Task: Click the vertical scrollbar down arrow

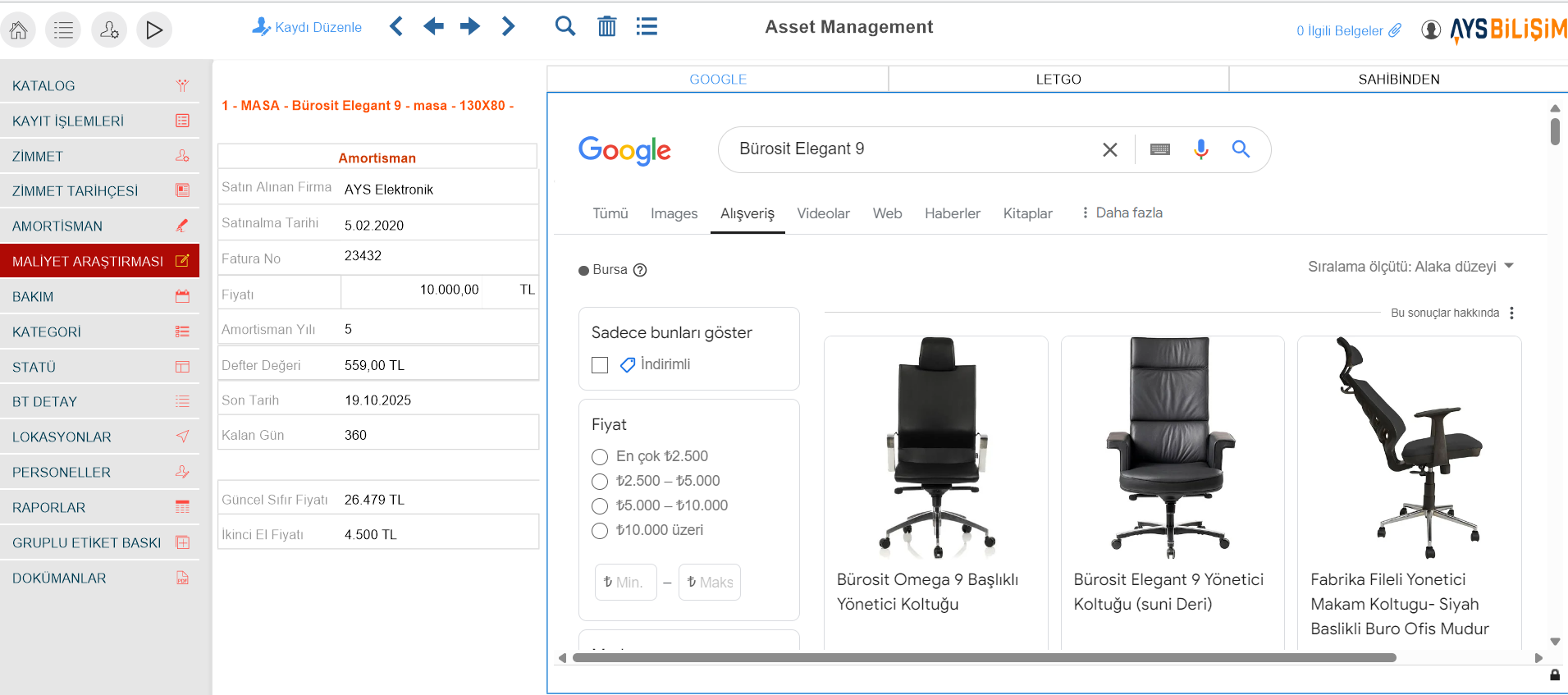Action: click(x=1555, y=642)
